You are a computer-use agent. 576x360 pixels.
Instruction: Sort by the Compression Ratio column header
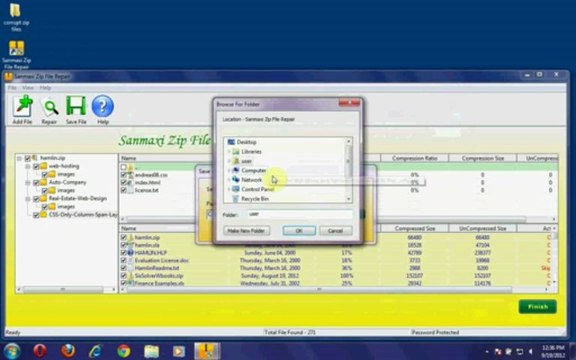(414, 158)
